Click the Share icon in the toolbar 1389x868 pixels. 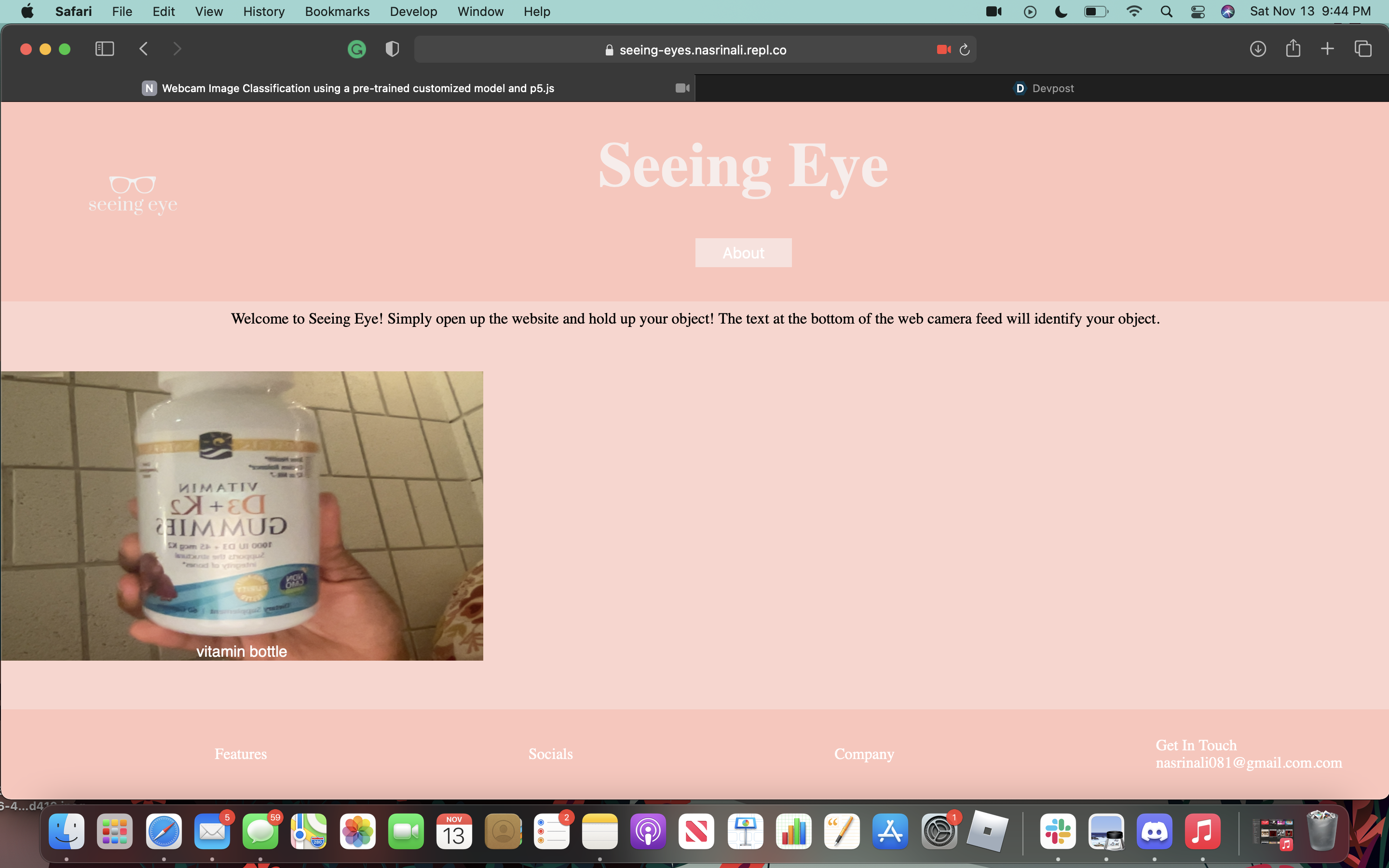(x=1293, y=49)
